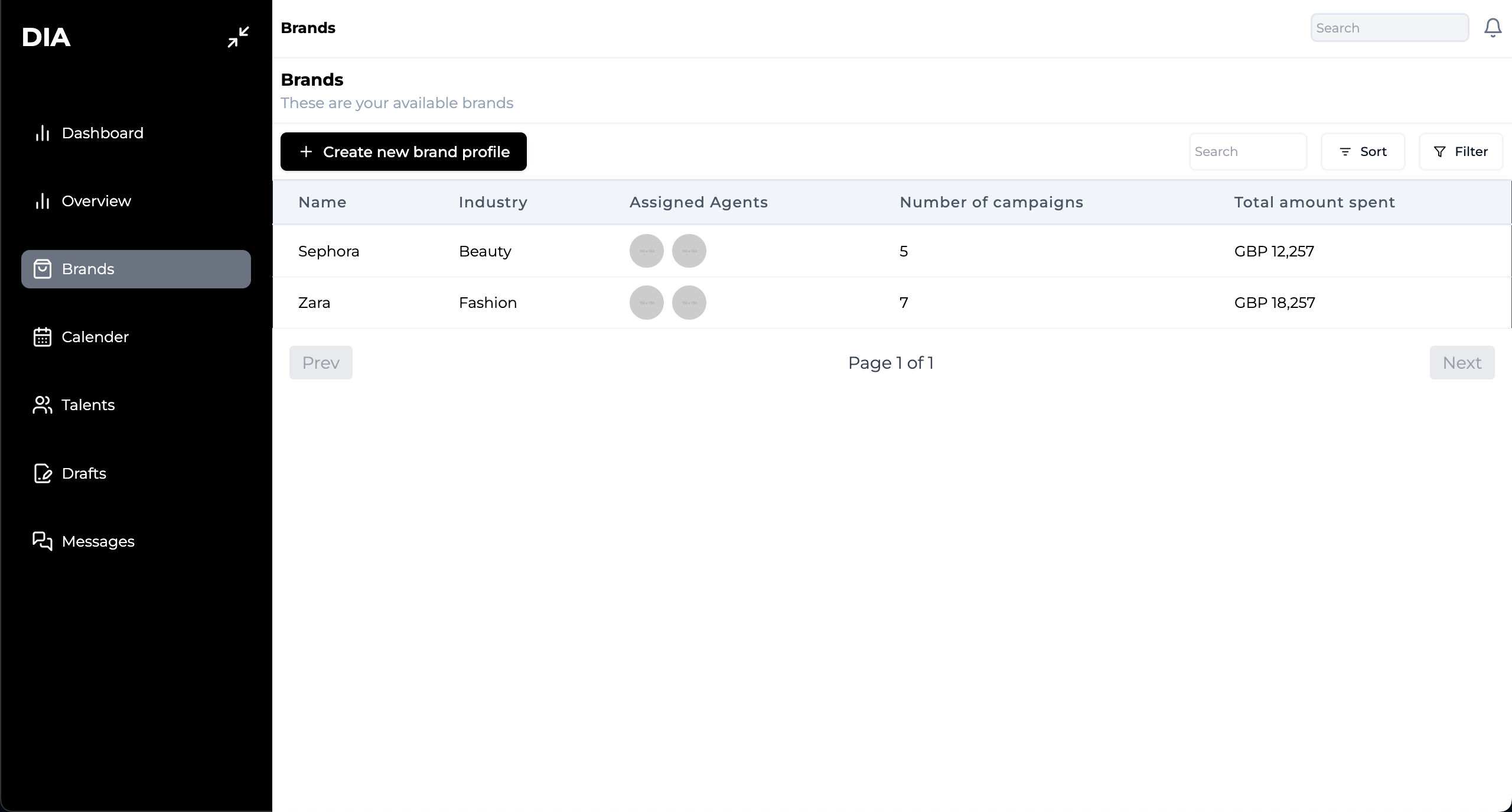Sort the table by the Name column
Viewport: 1512px width, 812px height.
click(x=322, y=202)
